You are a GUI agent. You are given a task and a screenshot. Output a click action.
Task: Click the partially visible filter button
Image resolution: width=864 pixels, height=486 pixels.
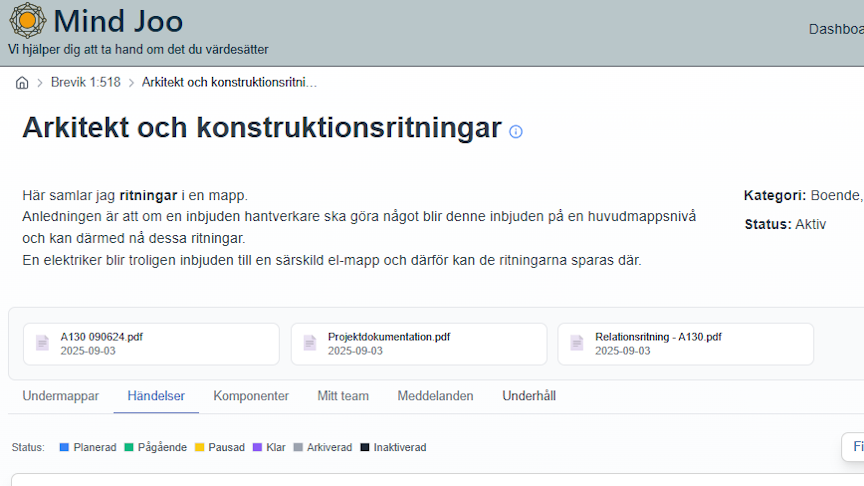[x=853, y=446]
